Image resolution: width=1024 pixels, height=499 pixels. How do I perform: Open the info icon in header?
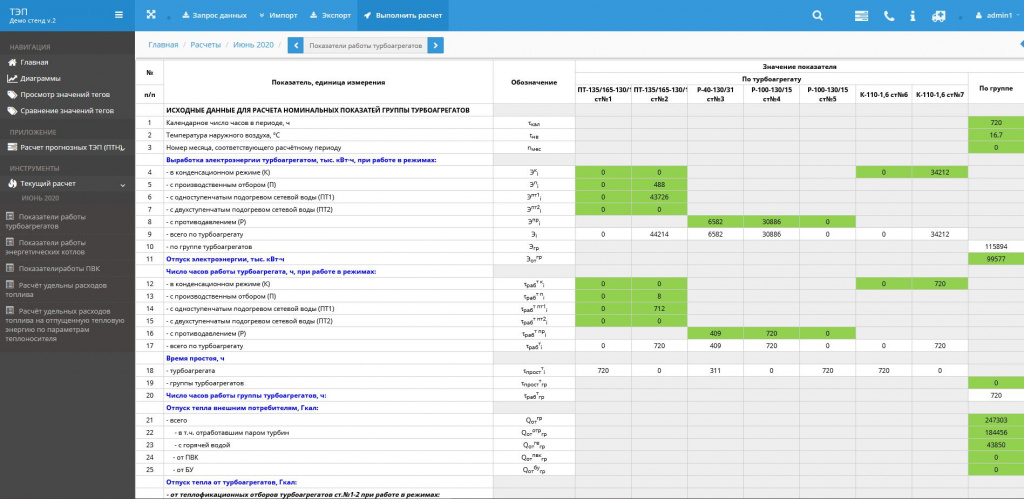tap(912, 16)
